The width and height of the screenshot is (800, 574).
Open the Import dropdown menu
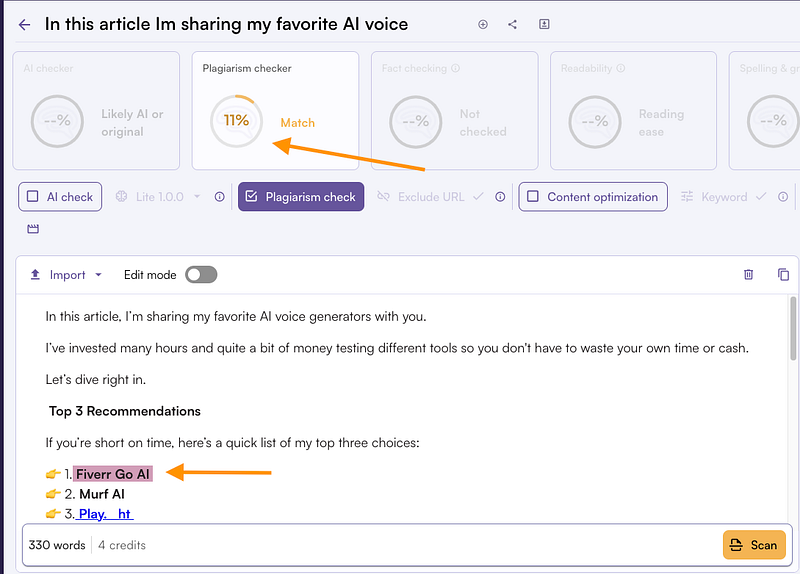coord(66,275)
